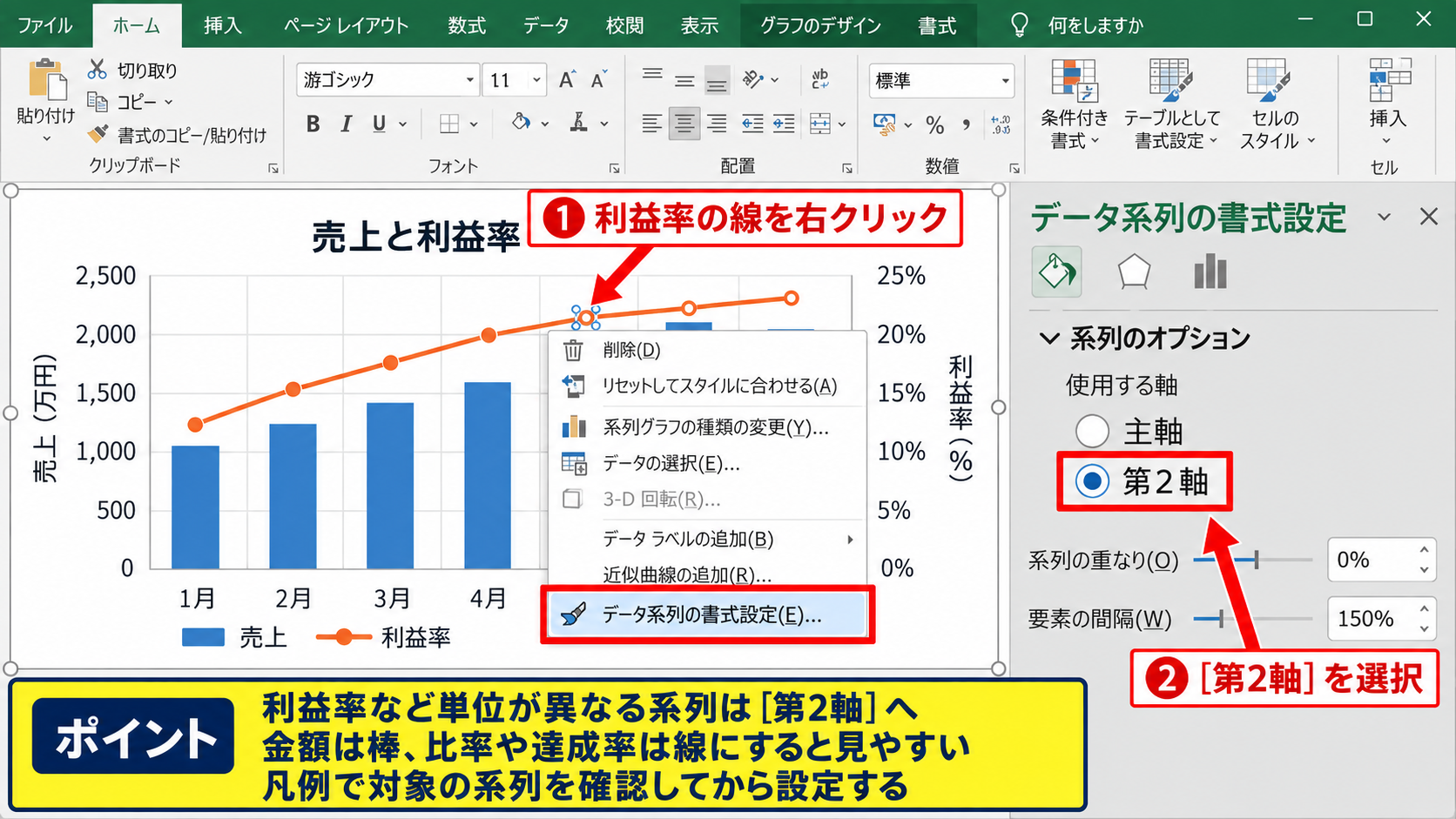This screenshot has width=1456, height=819.
Task: Choose データ ラベルの追加(B) submenu item
Action: coord(706,540)
